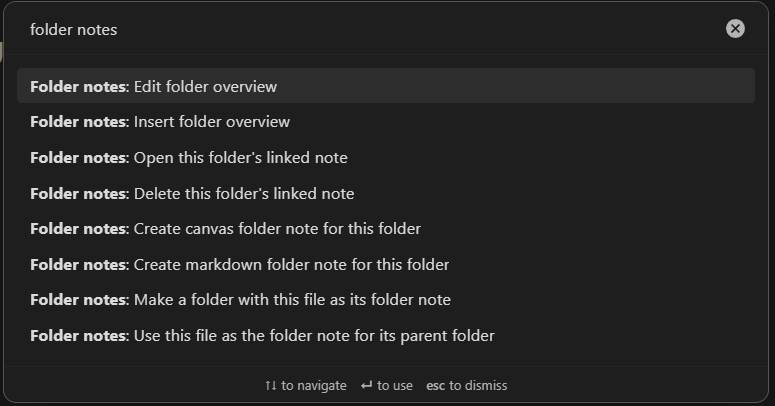Select Delete this folder's linked note
Screen dimensions: 775x406
point(386,193)
